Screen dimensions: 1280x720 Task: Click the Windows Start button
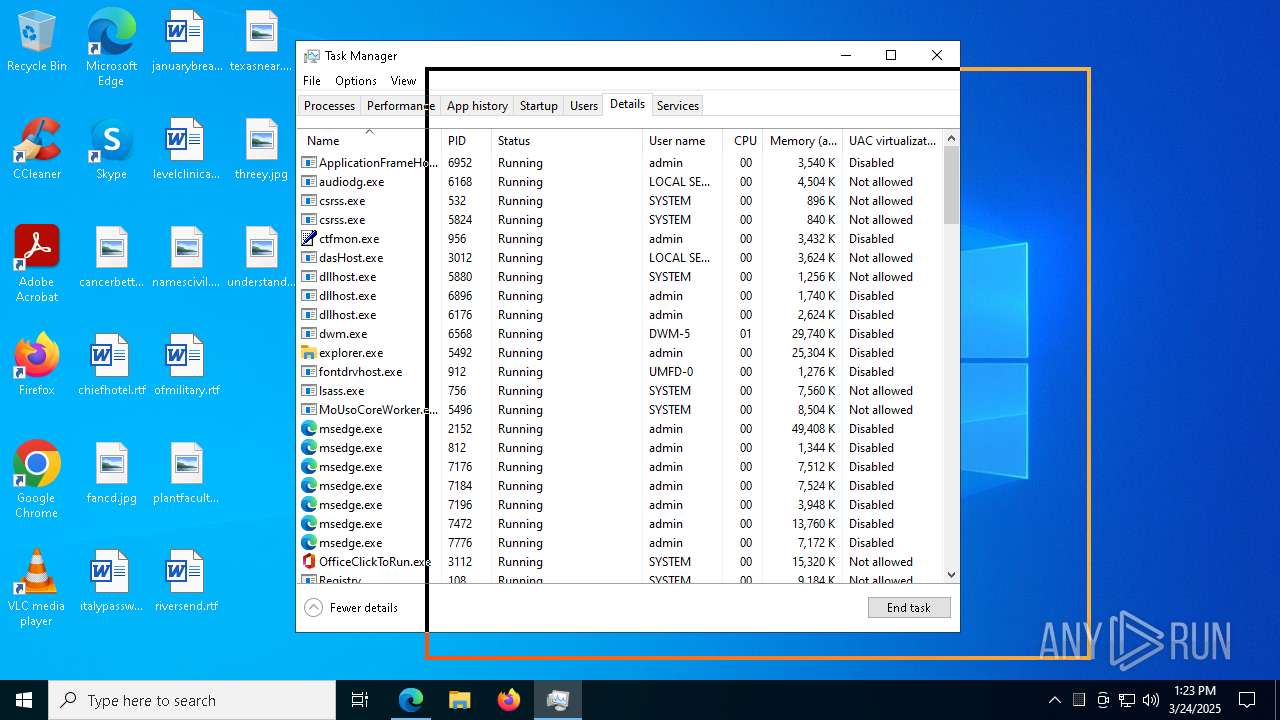coord(24,700)
